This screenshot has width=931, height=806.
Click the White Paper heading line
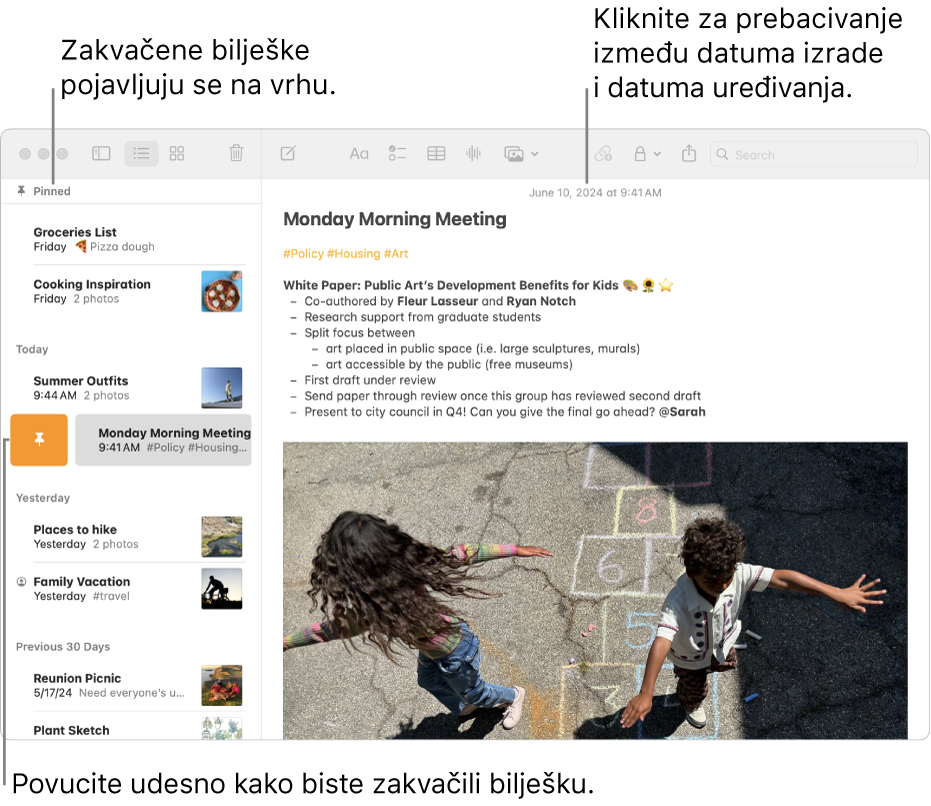[478, 285]
